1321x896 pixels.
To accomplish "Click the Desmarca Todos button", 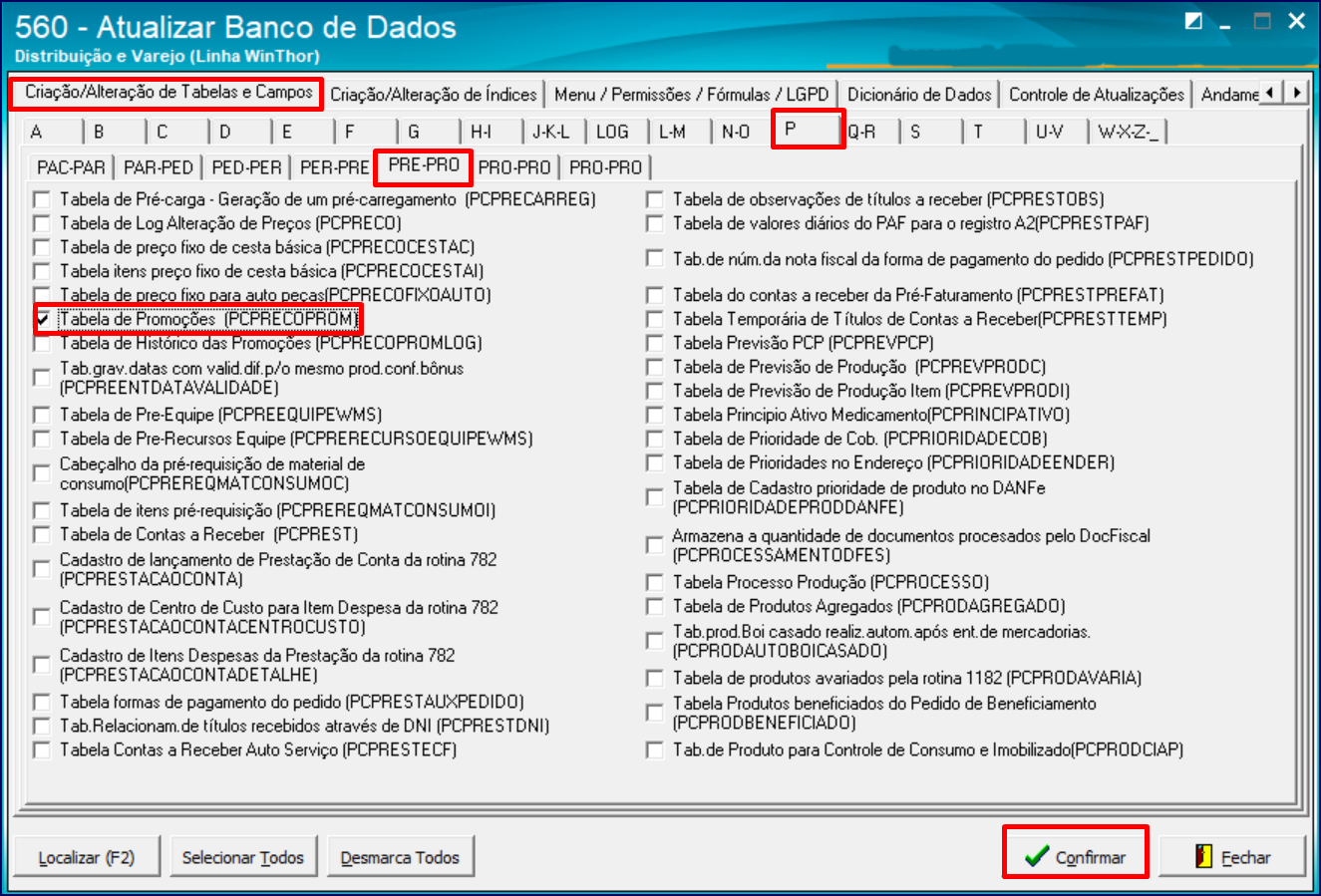I will point(401,854).
